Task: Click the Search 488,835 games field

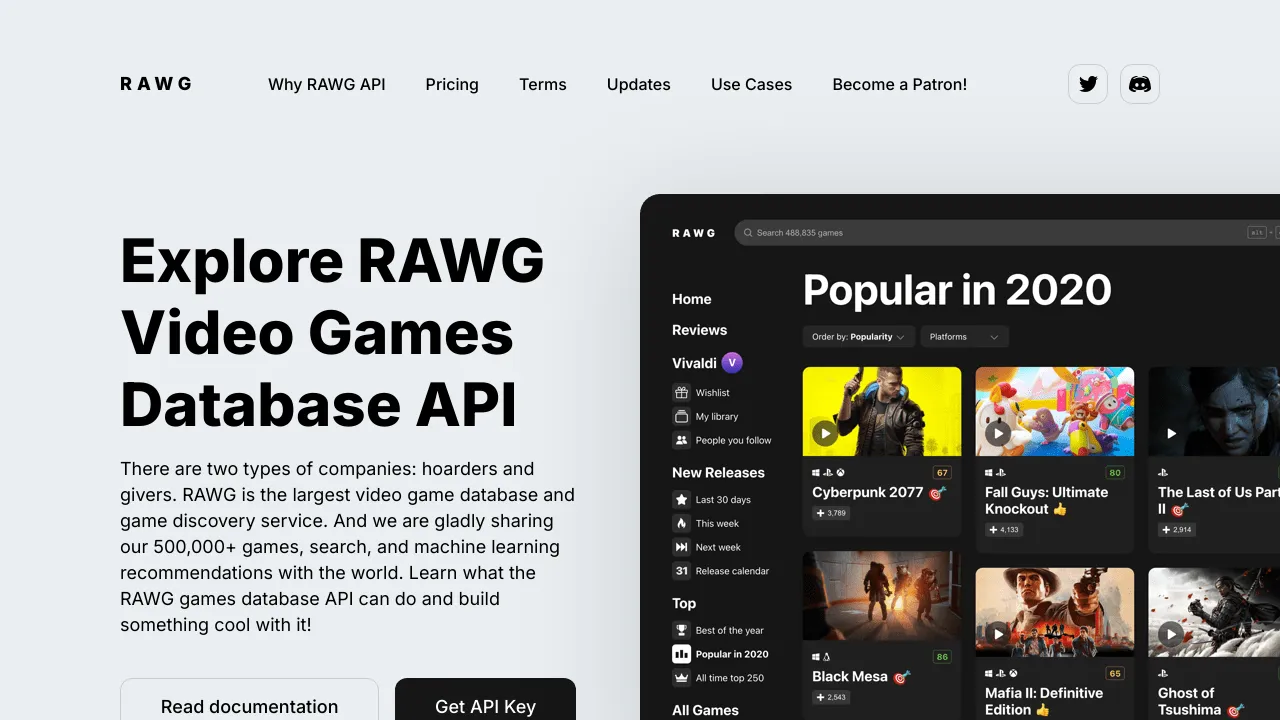Action: pyautogui.click(x=1007, y=233)
